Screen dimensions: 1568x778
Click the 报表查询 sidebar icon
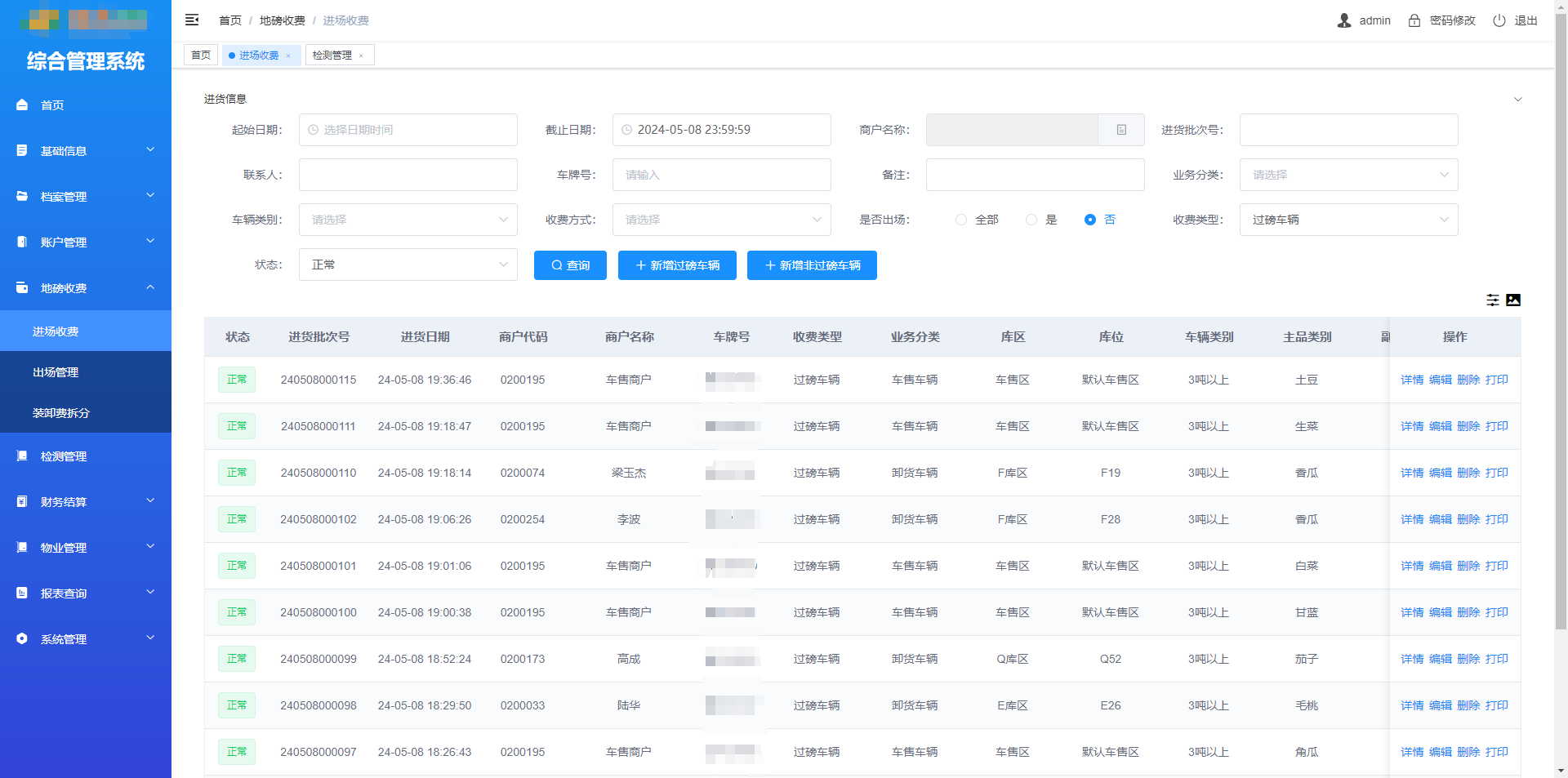[x=22, y=594]
